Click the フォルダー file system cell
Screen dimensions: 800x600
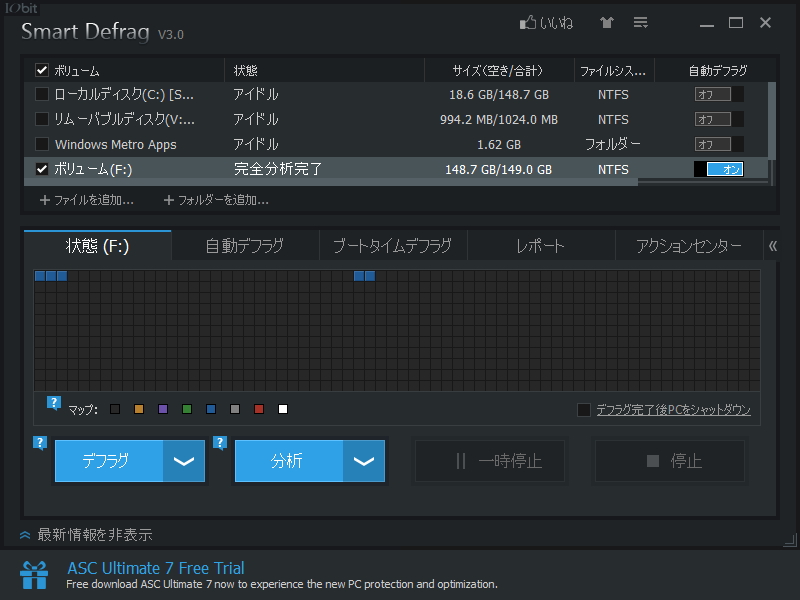tap(613, 144)
